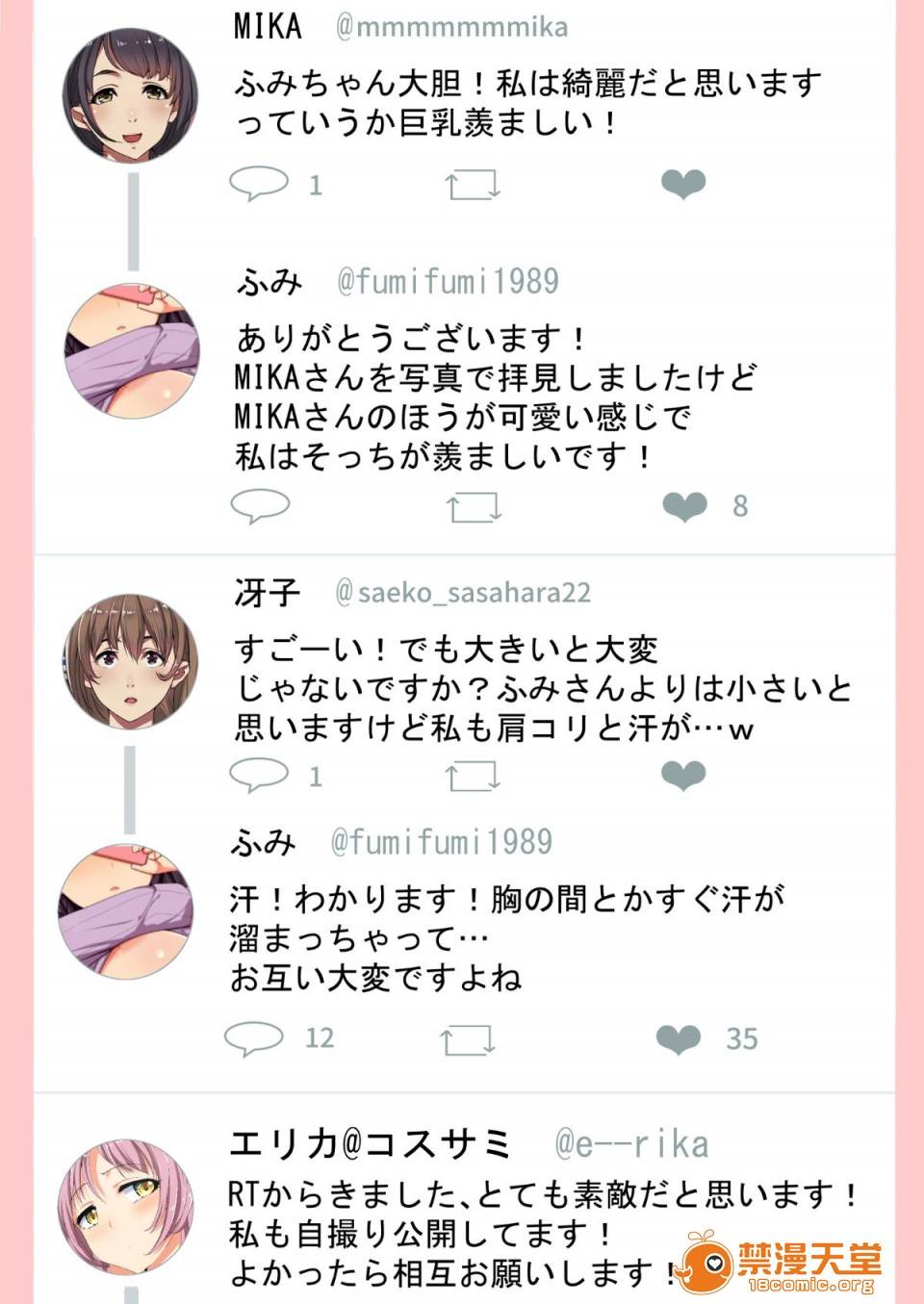Reply to ふみ's tweet thanking MIKA
This screenshot has height=1304, width=924.
pyautogui.click(x=260, y=505)
